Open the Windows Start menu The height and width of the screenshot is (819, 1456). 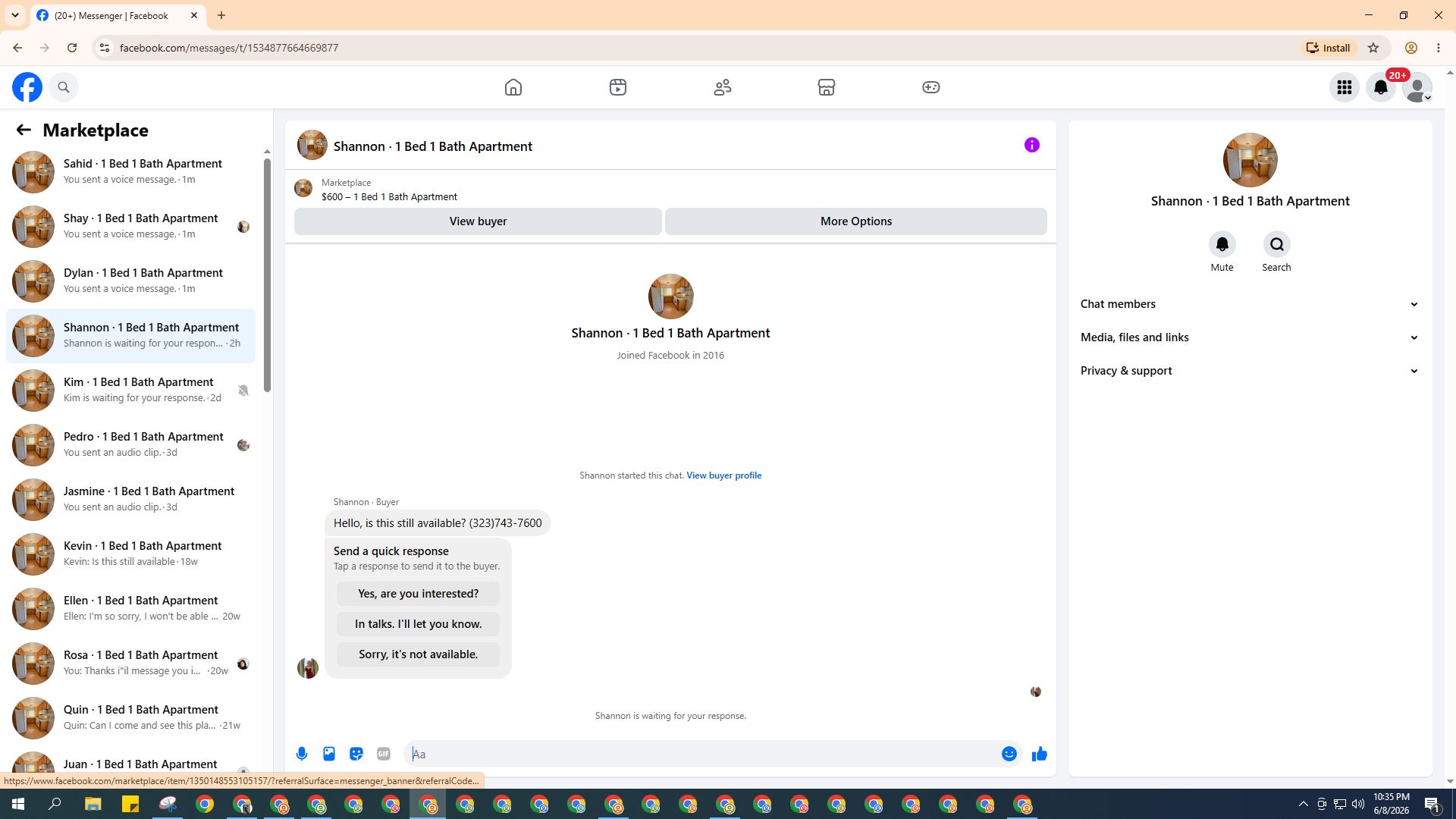point(18,804)
